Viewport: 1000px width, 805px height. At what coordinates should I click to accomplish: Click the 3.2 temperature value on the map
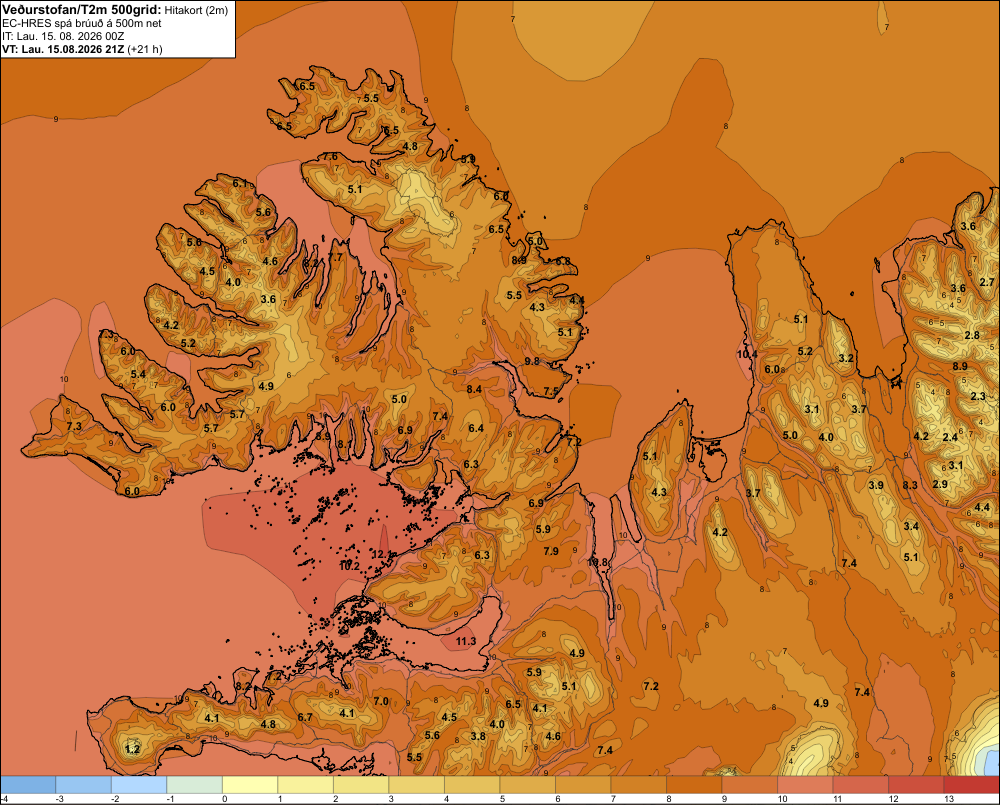(x=846, y=358)
